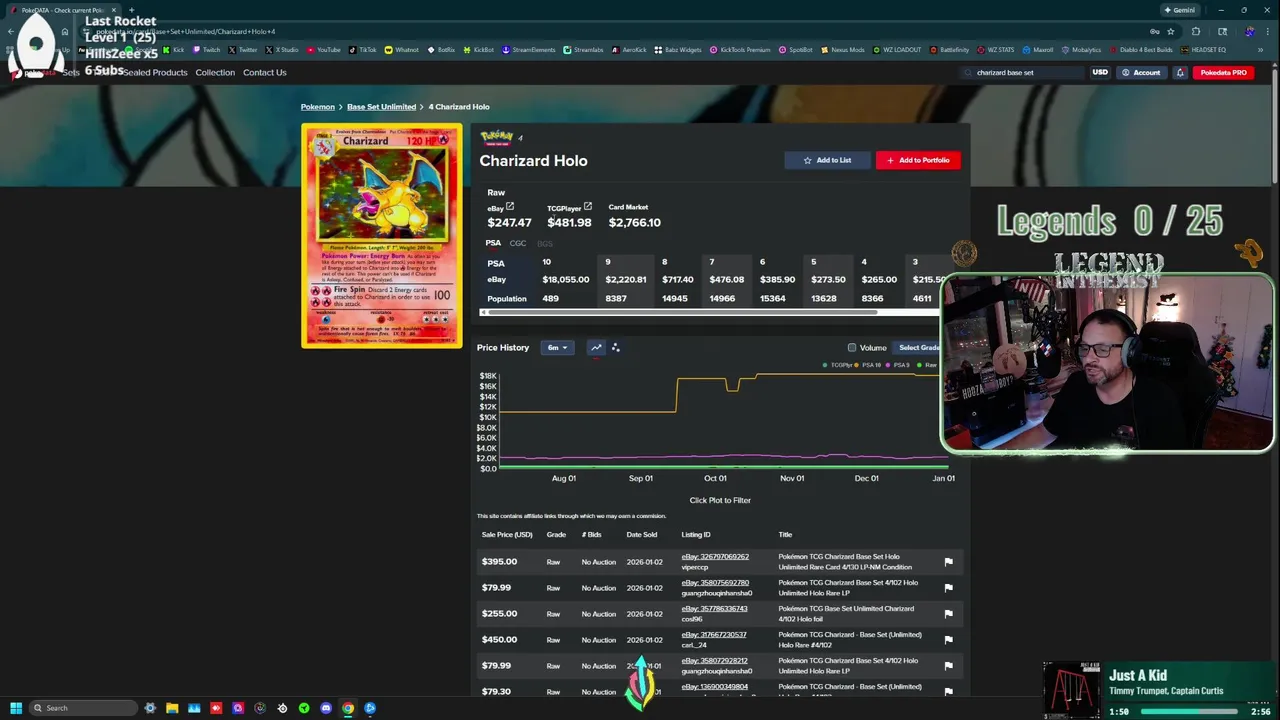Click Add to Portfolio button

point(918,160)
